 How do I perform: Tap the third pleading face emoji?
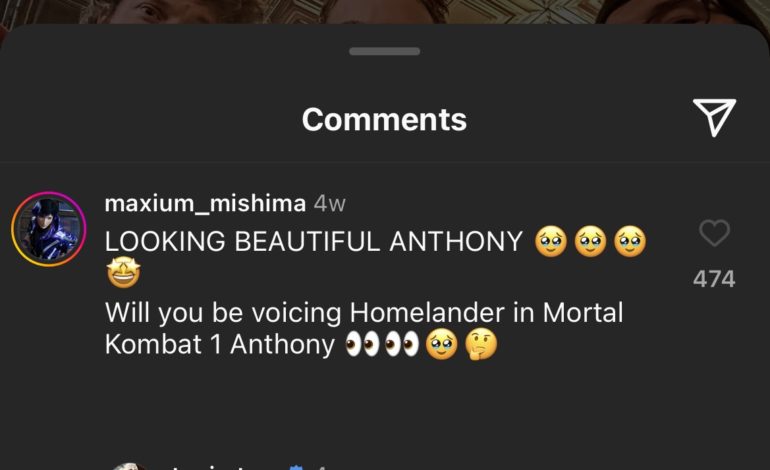click(x=630, y=241)
